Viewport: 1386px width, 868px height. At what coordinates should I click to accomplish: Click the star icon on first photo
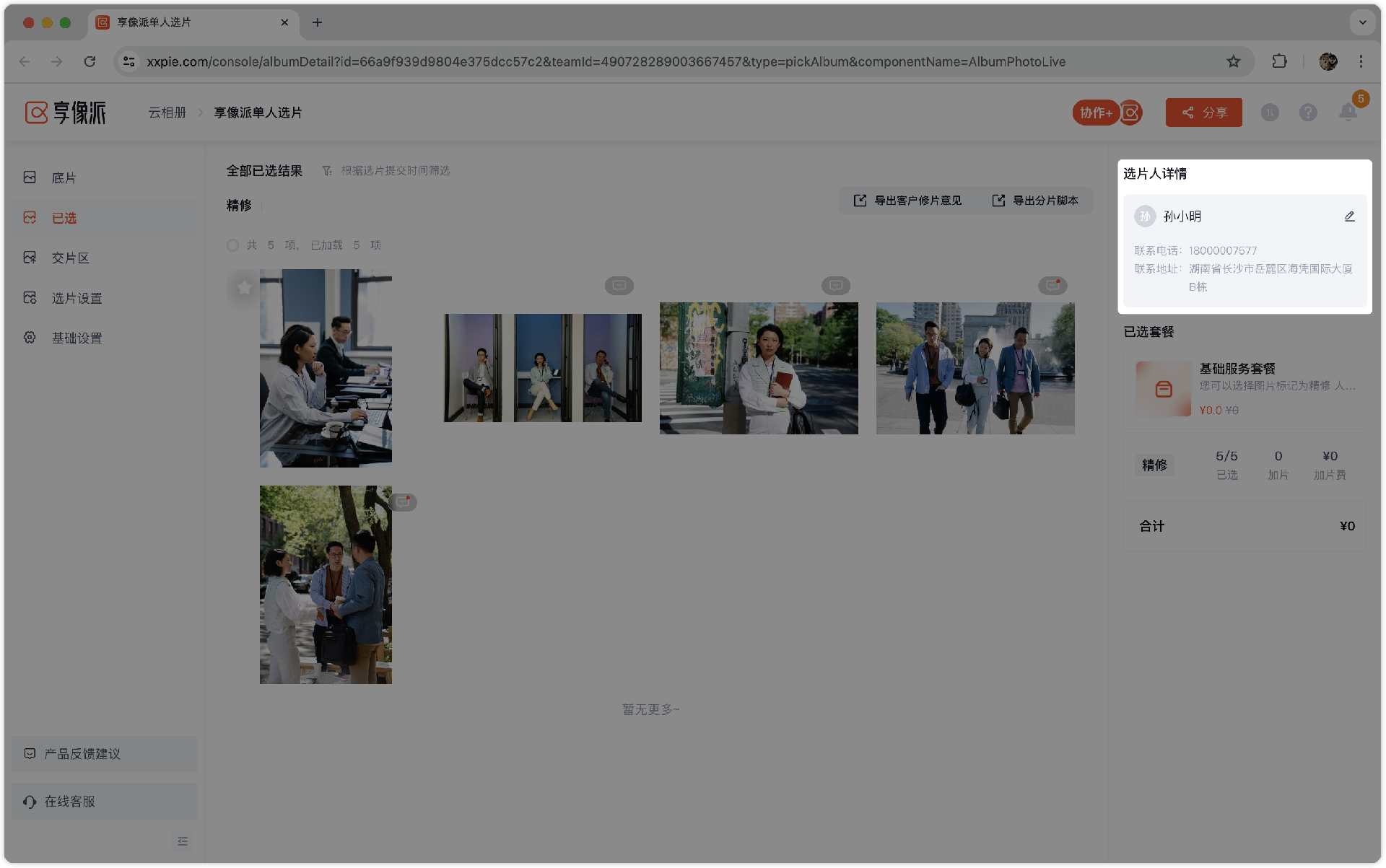coord(244,287)
